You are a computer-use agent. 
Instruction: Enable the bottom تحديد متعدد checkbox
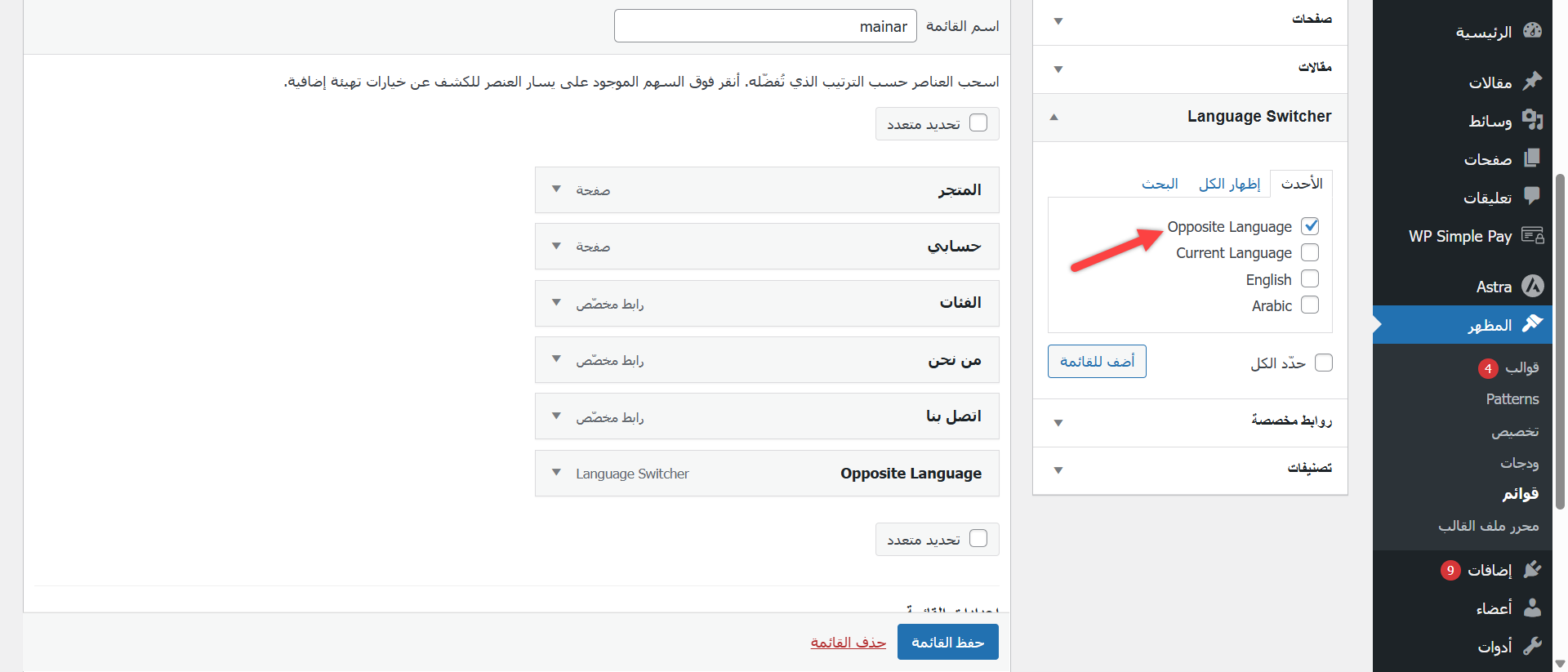[978, 539]
